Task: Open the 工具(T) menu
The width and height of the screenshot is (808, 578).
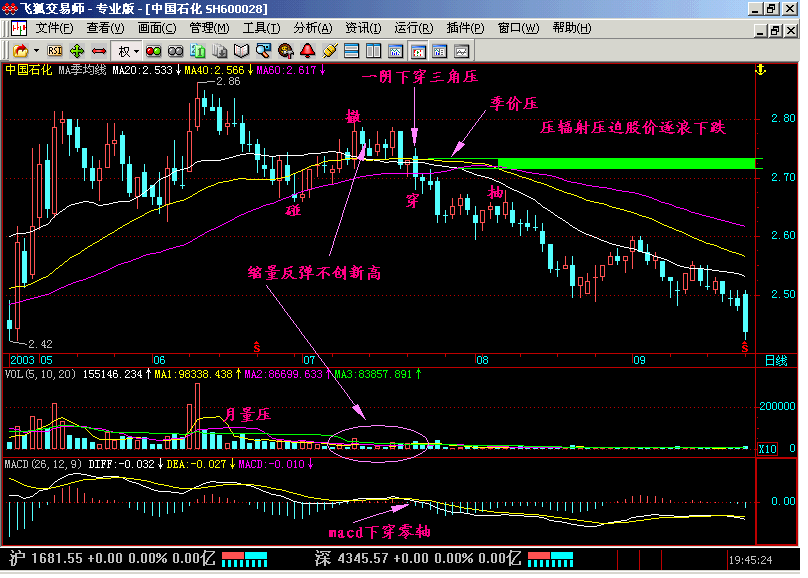Action: coord(261,28)
